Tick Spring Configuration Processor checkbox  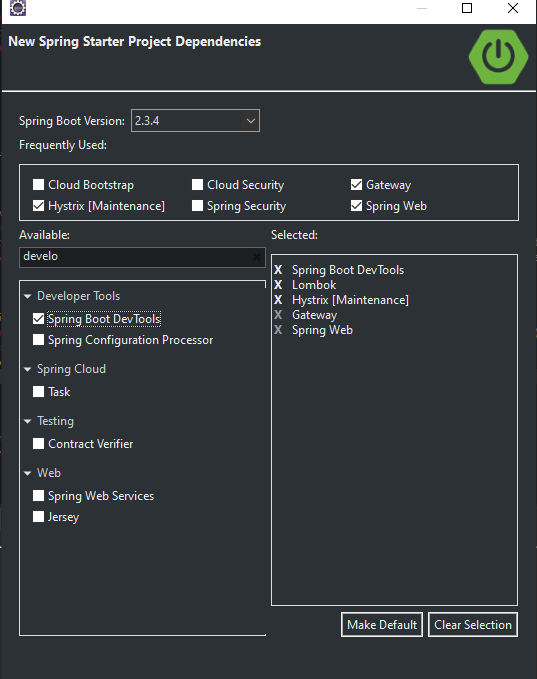coord(39,340)
